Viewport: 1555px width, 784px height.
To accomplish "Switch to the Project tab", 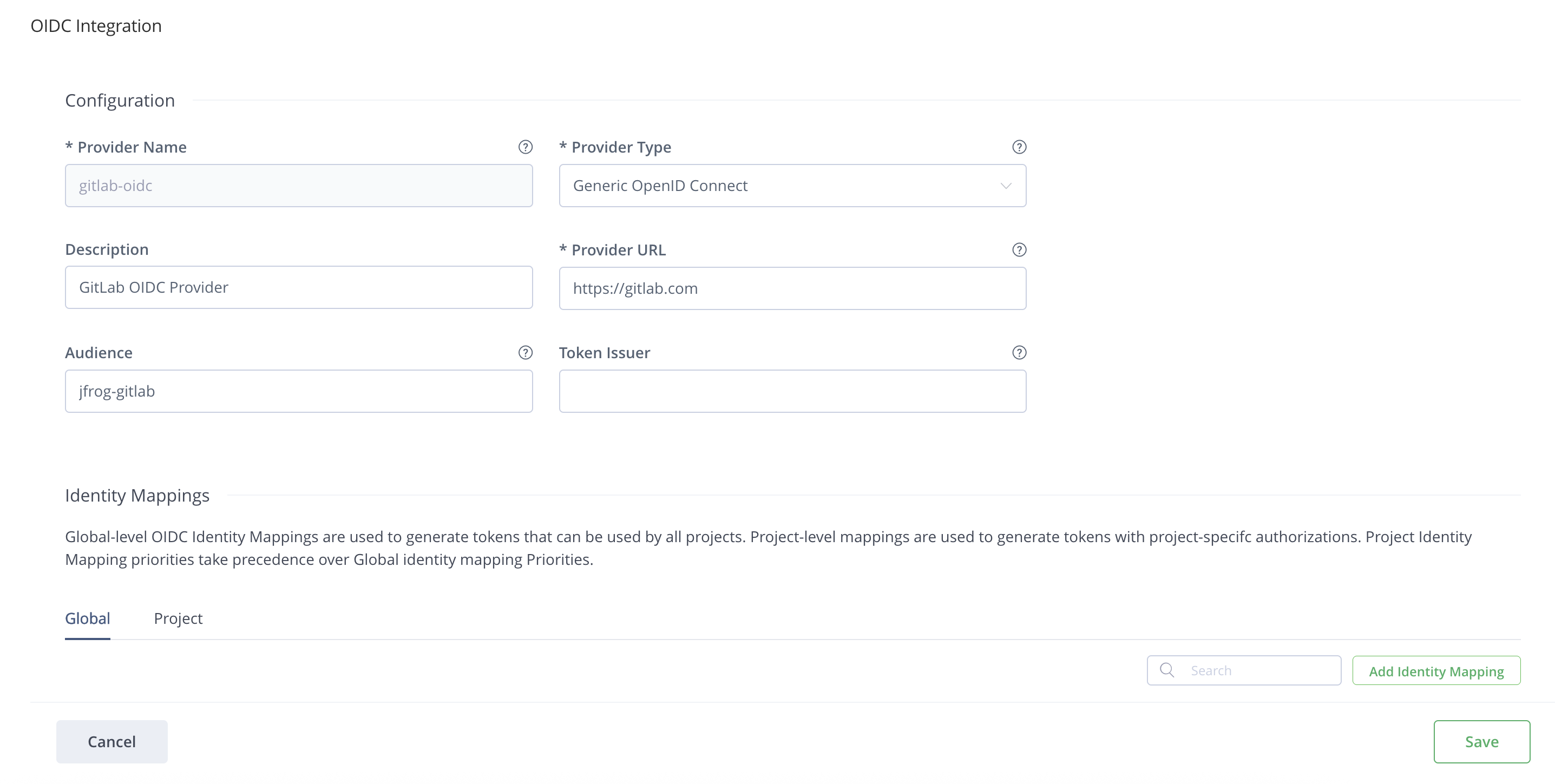I will coord(178,618).
